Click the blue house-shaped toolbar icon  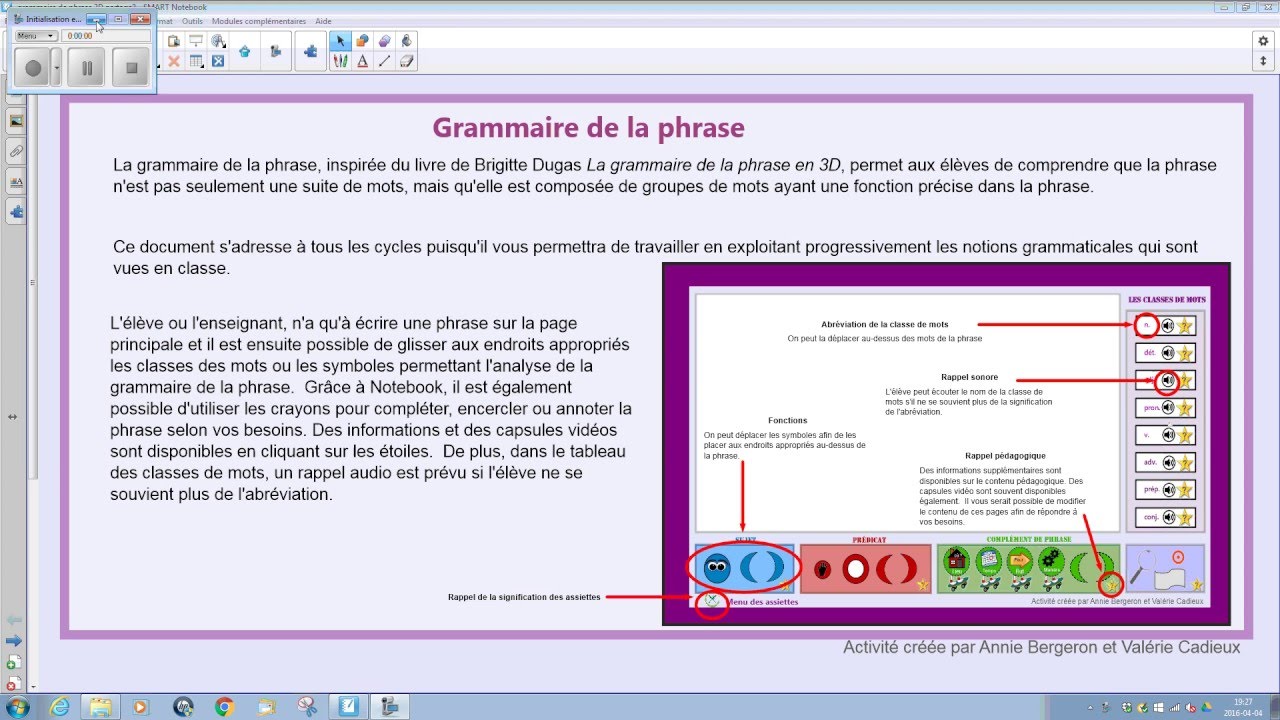244,51
